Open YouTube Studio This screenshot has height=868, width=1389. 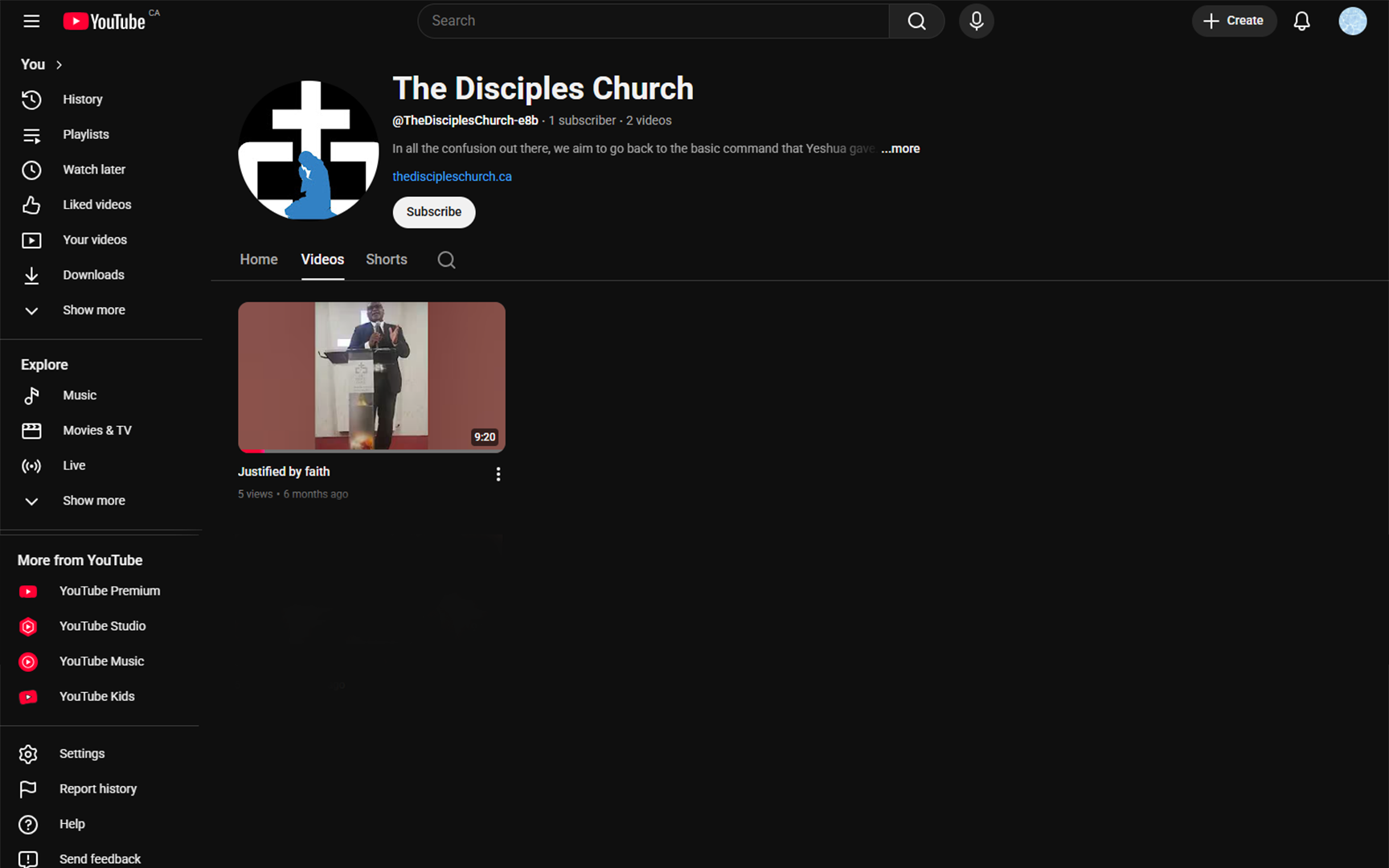(101, 626)
